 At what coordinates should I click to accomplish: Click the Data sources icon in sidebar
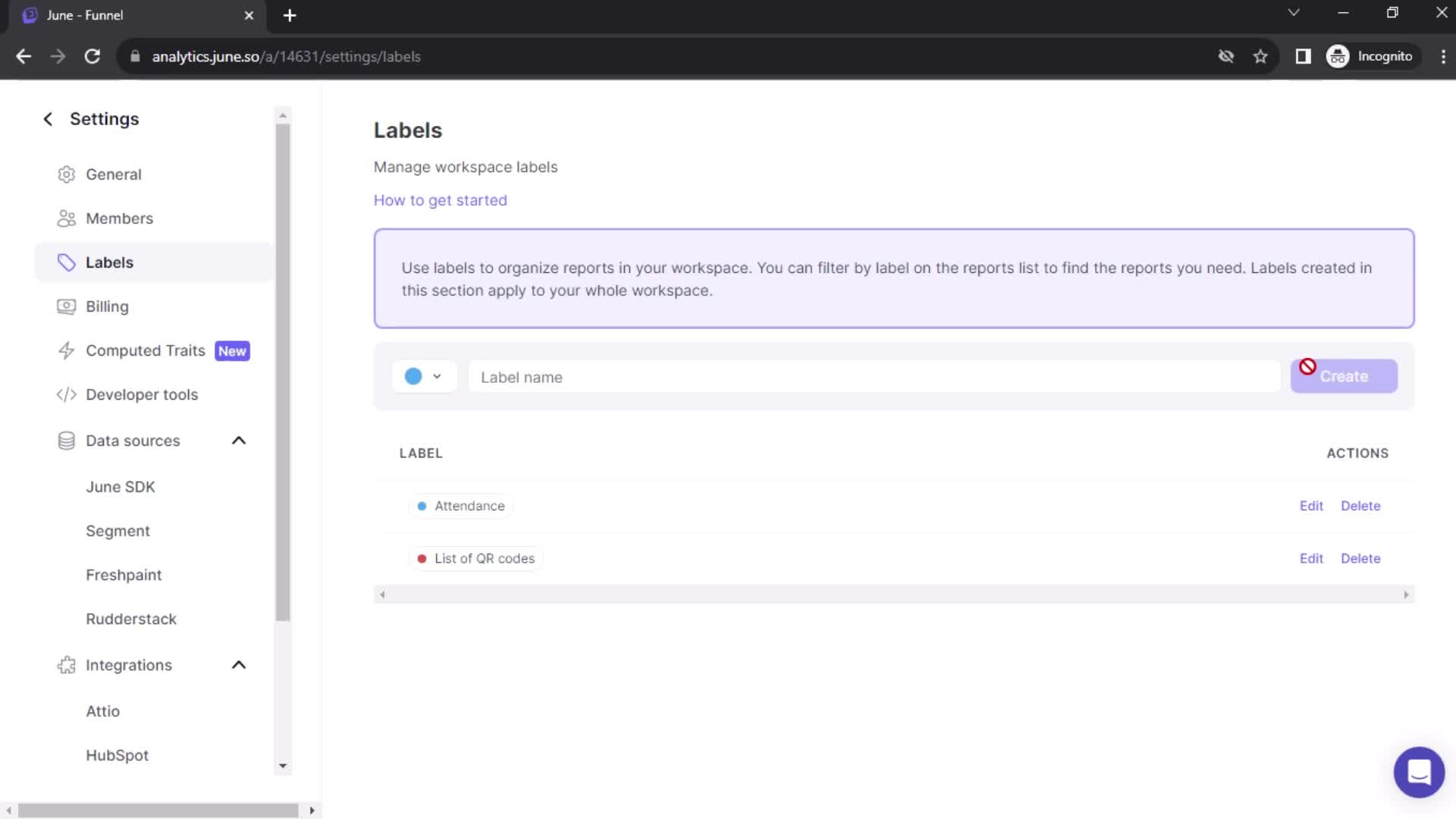point(65,440)
